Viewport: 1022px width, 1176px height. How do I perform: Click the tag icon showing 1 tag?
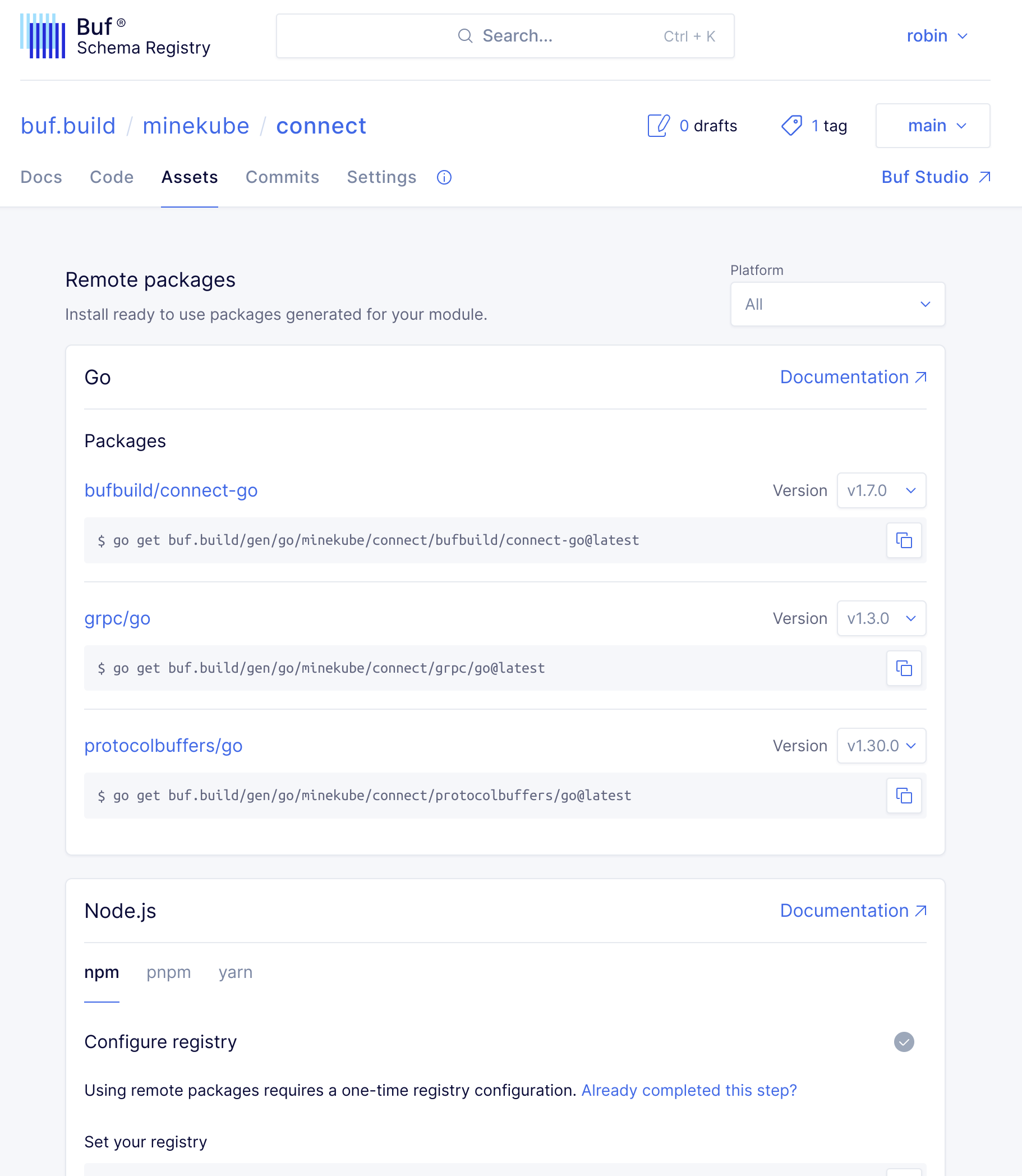(791, 126)
